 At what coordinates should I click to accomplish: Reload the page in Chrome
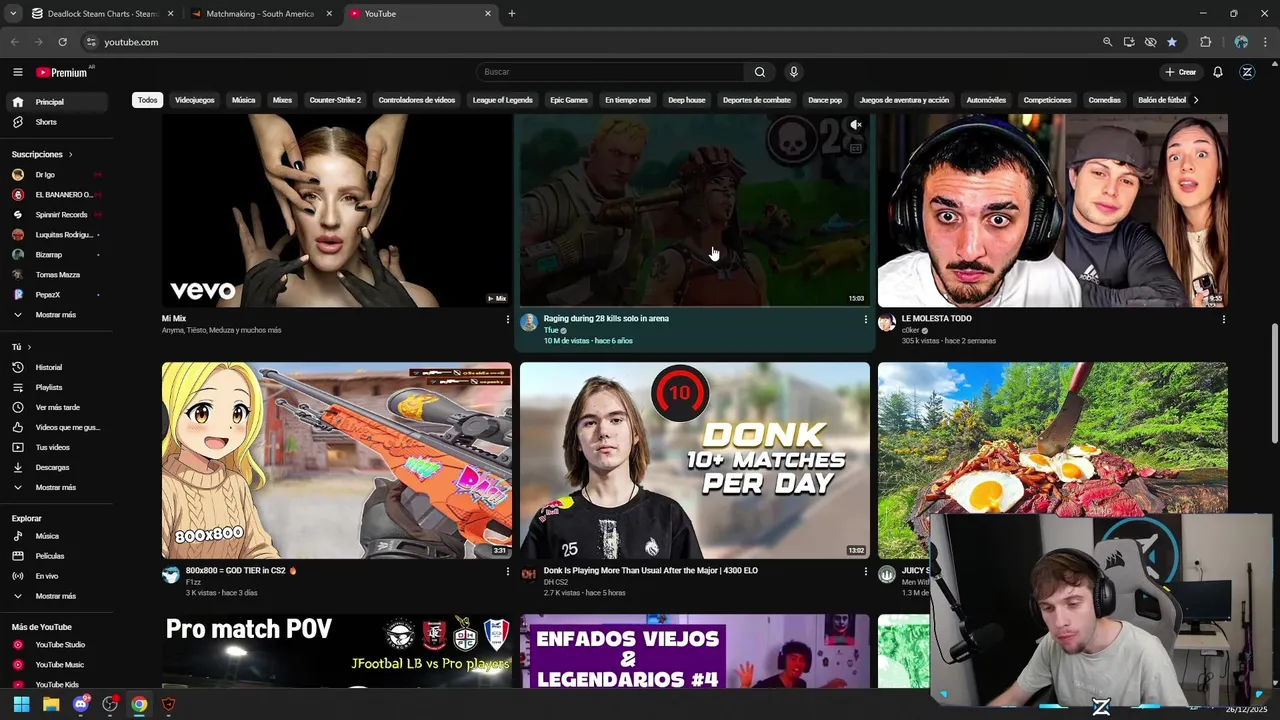[62, 42]
